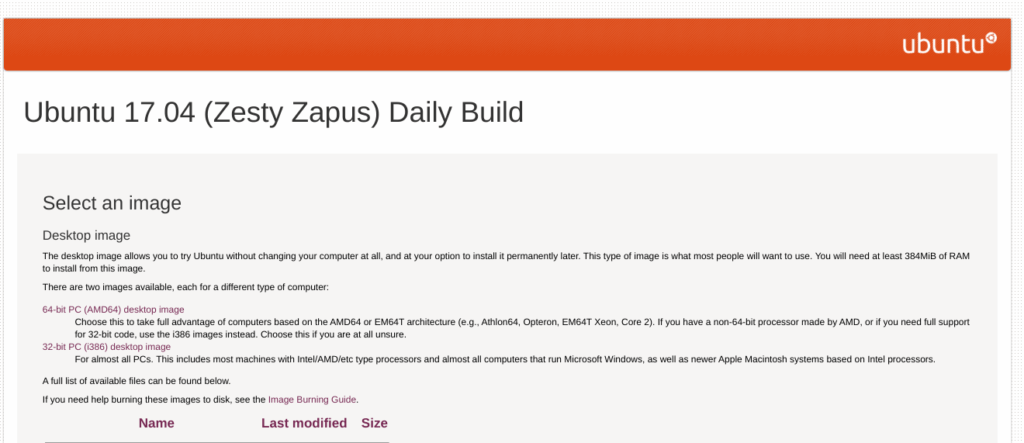Sort the file list by Last modified
This screenshot has width=1024, height=443.
click(x=304, y=423)
